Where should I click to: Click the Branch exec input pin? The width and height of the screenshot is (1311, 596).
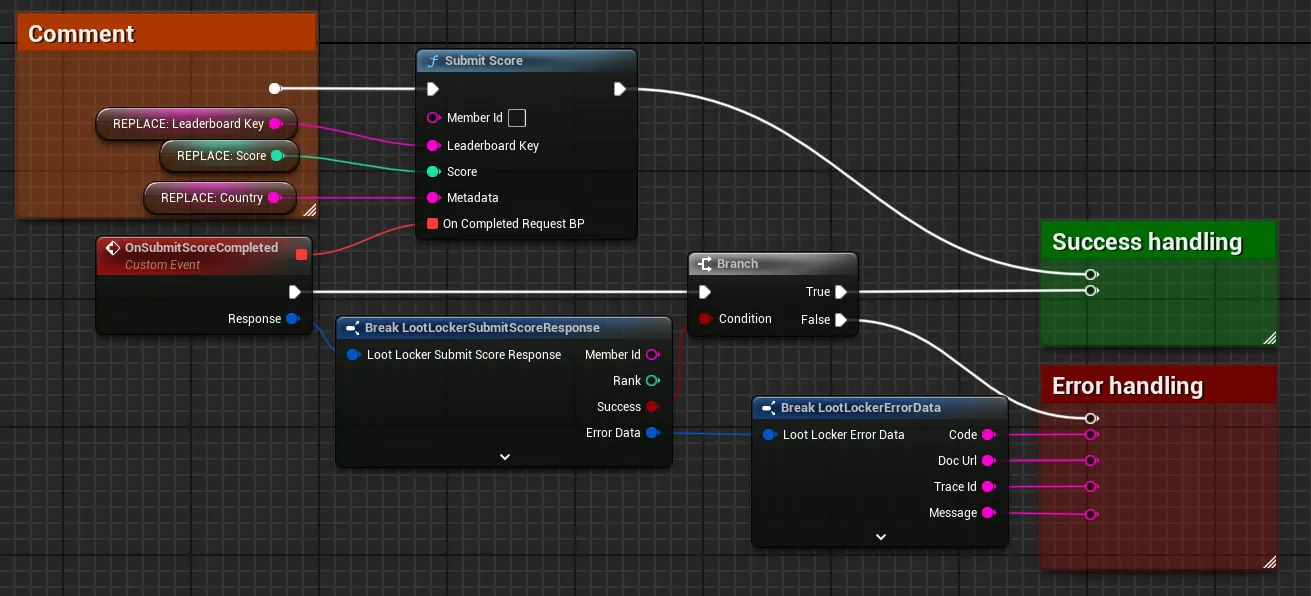point(705,292)
